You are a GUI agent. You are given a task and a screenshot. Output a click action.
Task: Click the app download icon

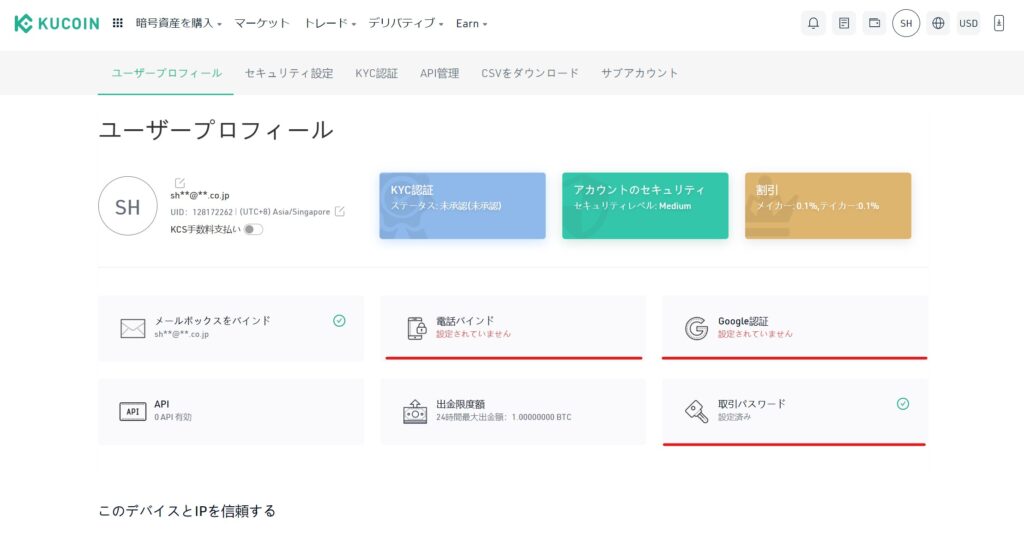coord(999,24)
